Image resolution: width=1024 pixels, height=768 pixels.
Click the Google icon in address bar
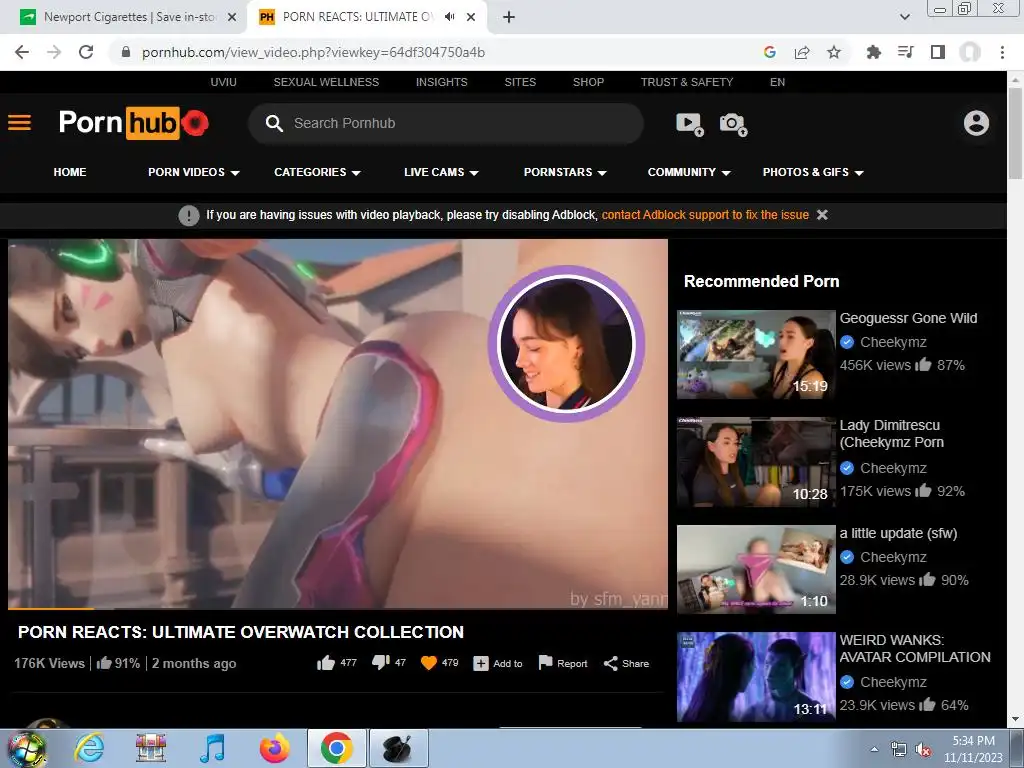pyautogui.click(x=770, y=52)
